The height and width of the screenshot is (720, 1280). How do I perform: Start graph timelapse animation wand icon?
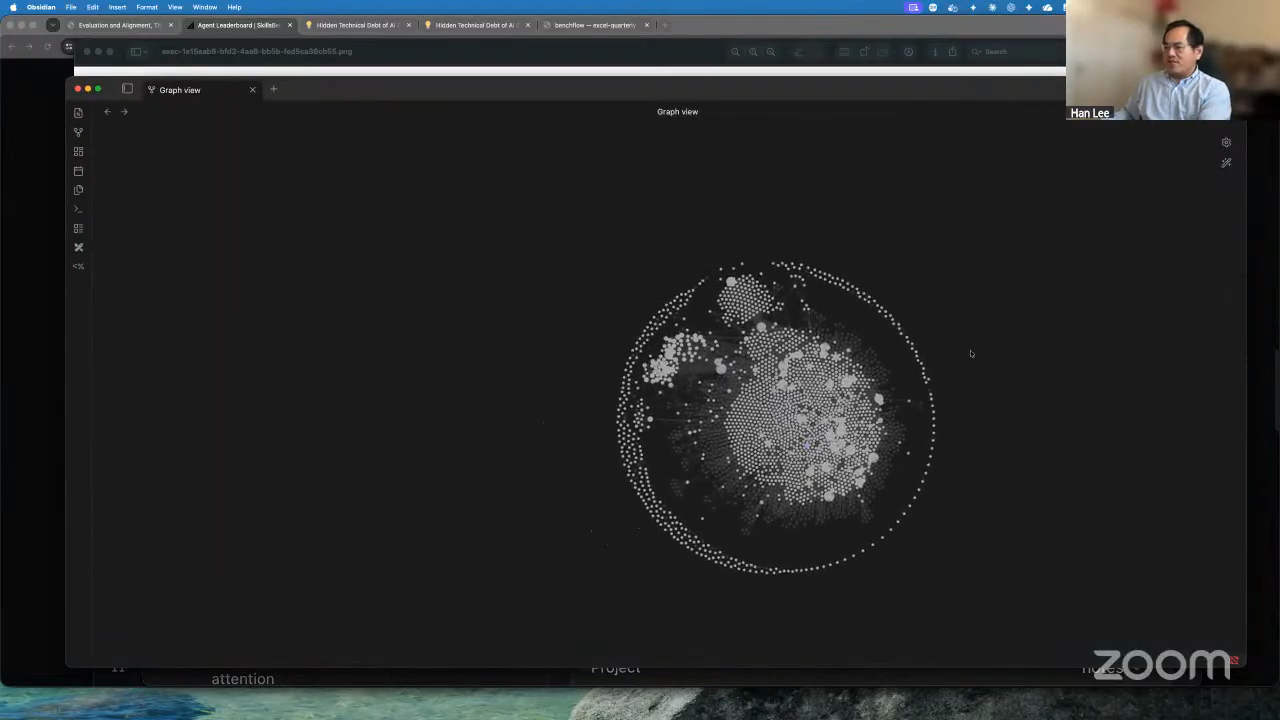[1226, 163]
